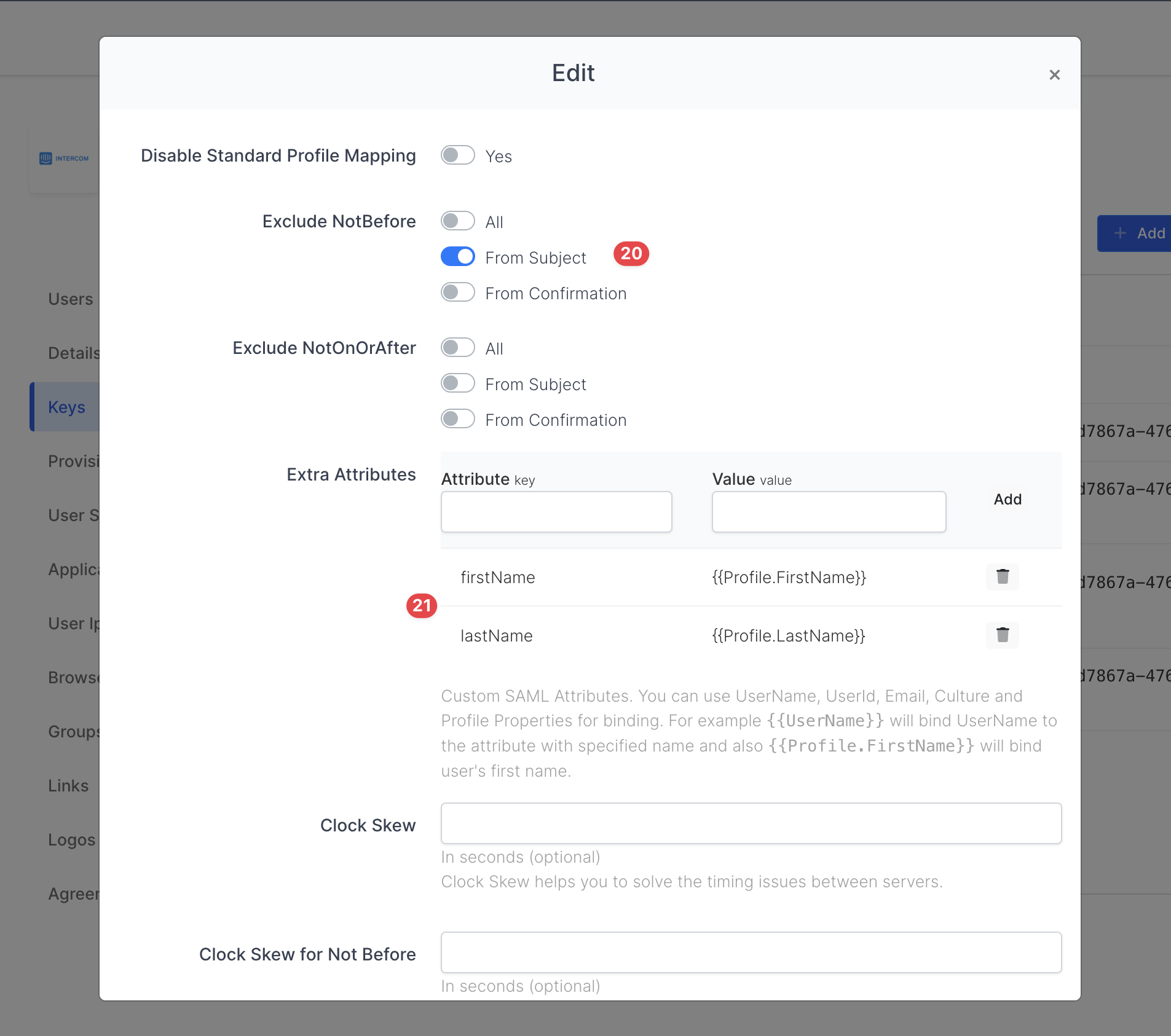The width and height of the screenshot is (1171, 1036).
Task: Click the Intercom logo thumbnail
Action: pos(64,159)
